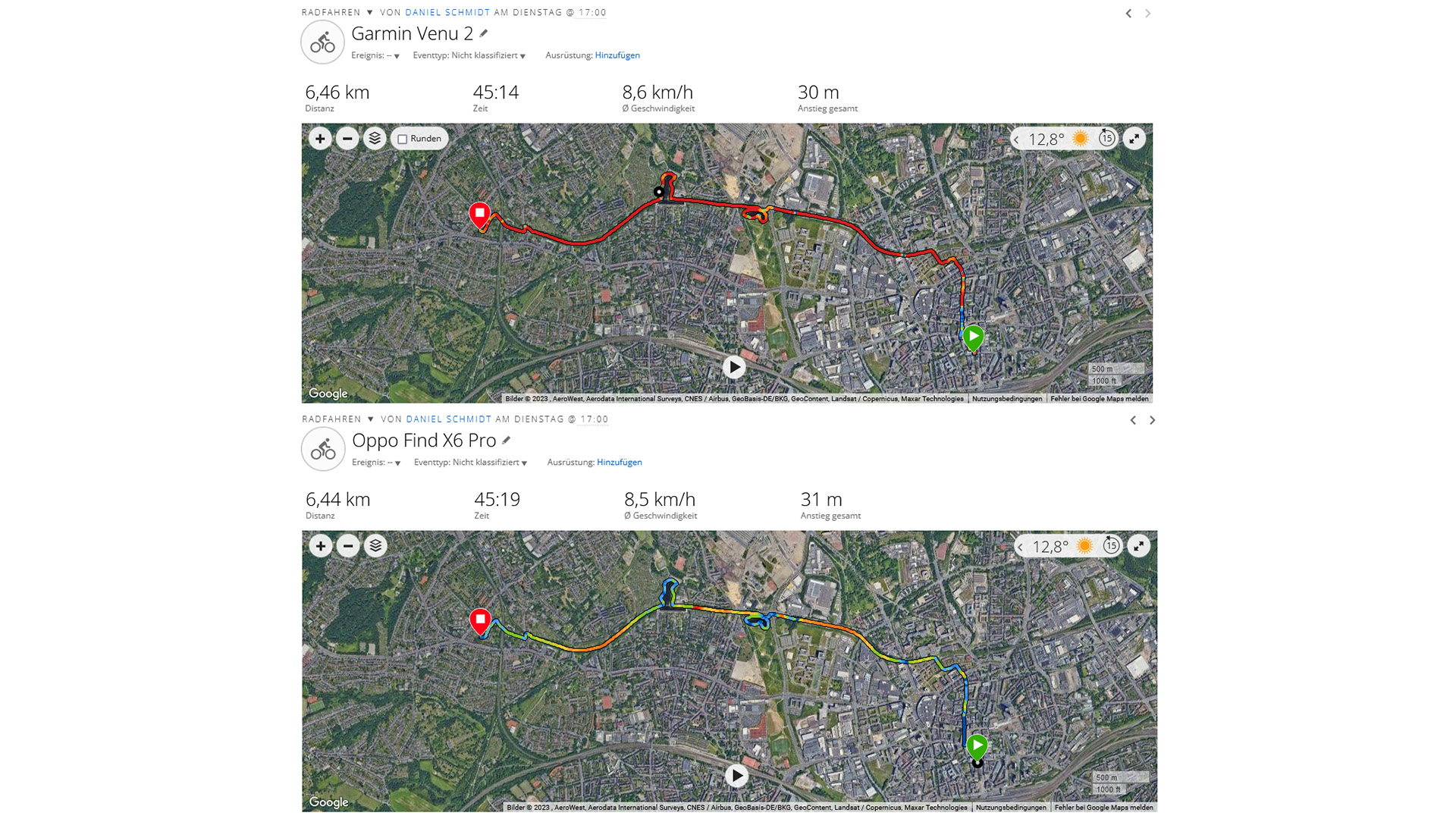The image size is (1456, 819).
Task: Edit the Garmin Venu 2 activity title
Action: point(484,33)
